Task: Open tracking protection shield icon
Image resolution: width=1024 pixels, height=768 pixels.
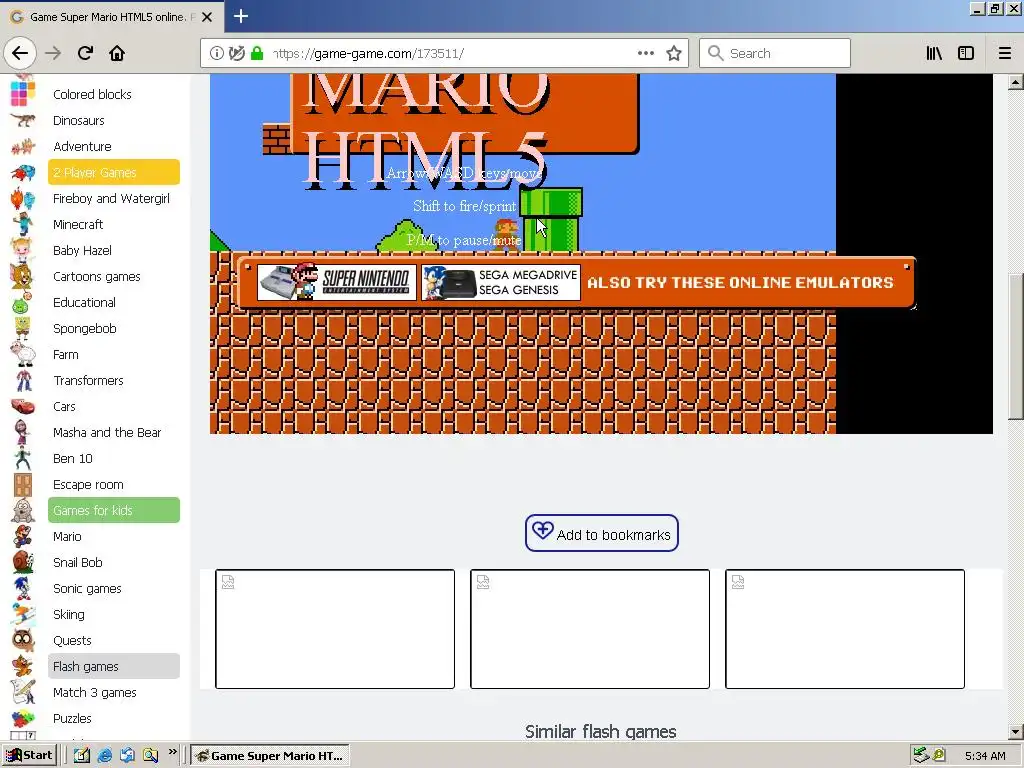Action: [236, 53]
